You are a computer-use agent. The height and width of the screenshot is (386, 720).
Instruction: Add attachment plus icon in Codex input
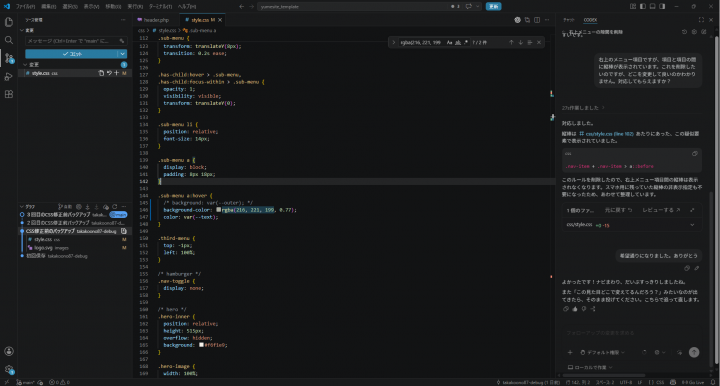570,352
